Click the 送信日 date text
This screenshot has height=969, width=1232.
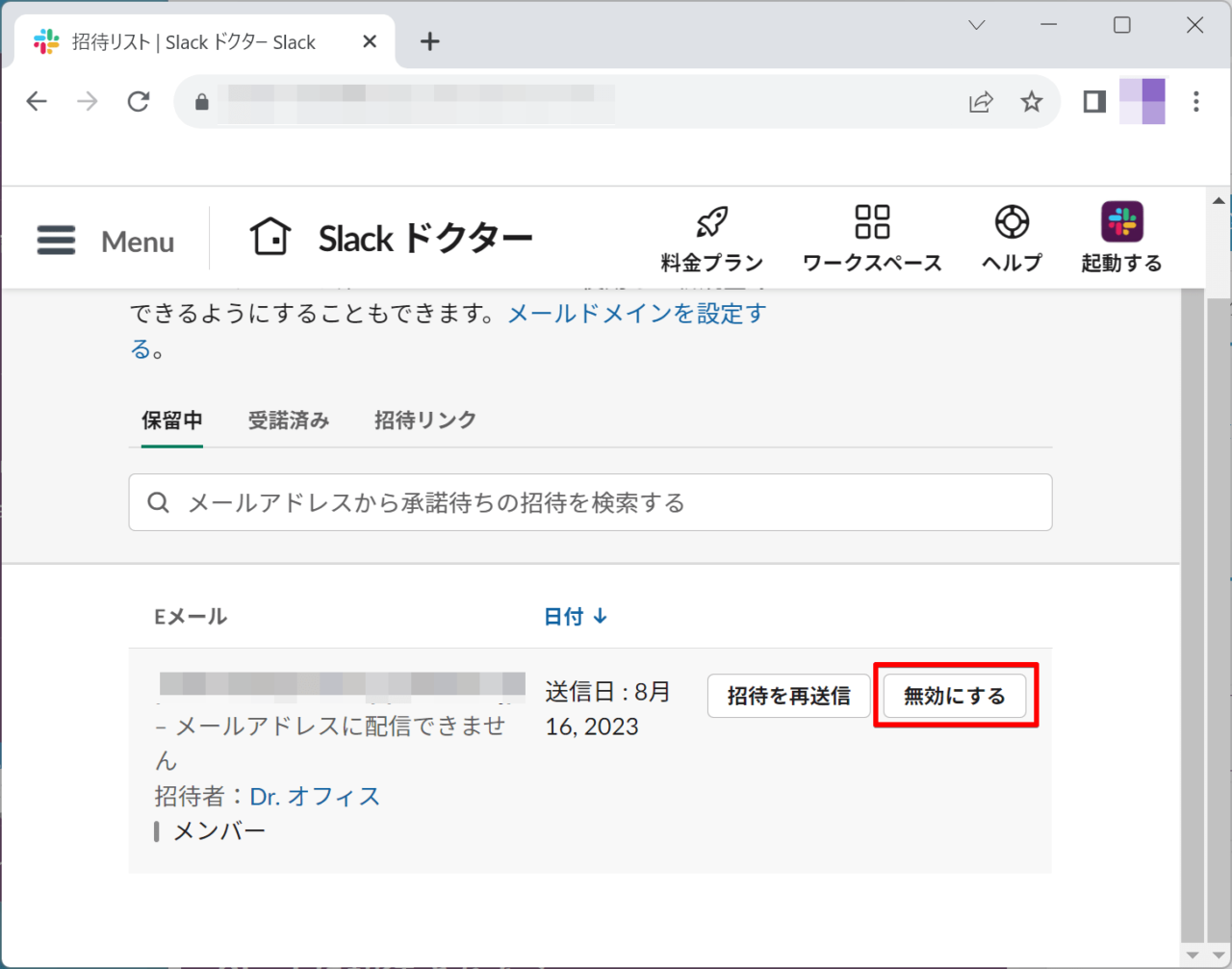(x=608, y=709)
